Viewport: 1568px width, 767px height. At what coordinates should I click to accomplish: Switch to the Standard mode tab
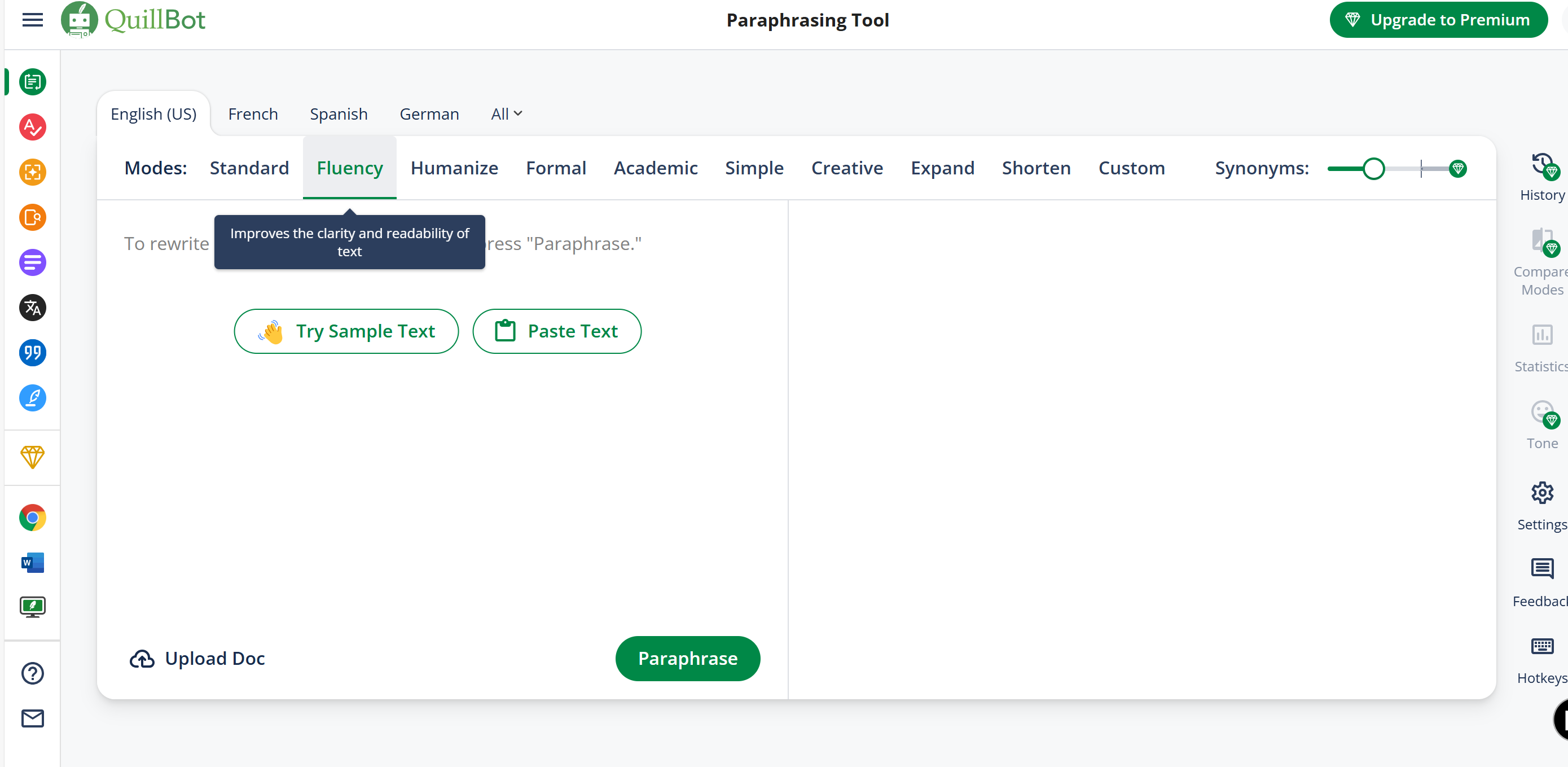pyautogui.click(x=249, y=168)
